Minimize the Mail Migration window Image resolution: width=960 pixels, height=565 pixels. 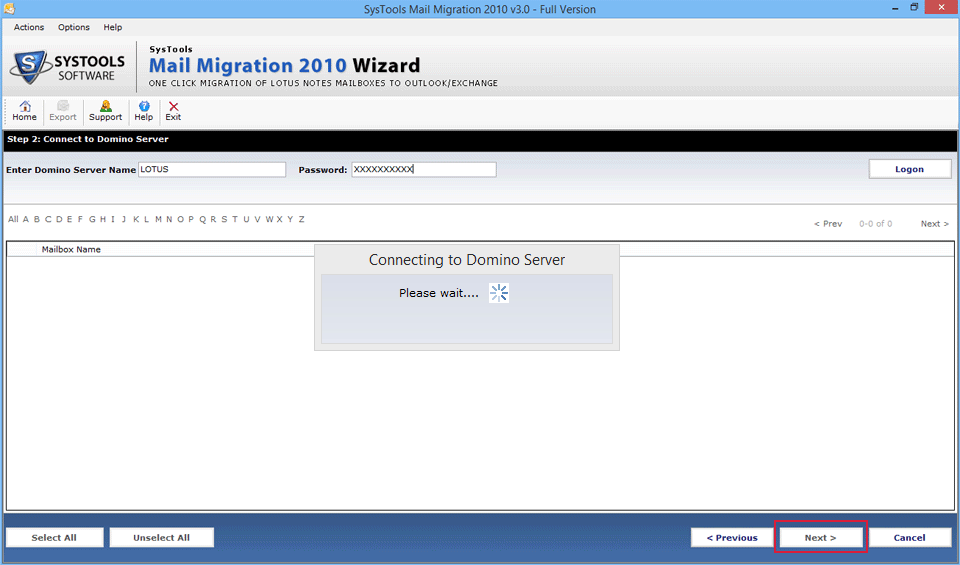point(895,9)
